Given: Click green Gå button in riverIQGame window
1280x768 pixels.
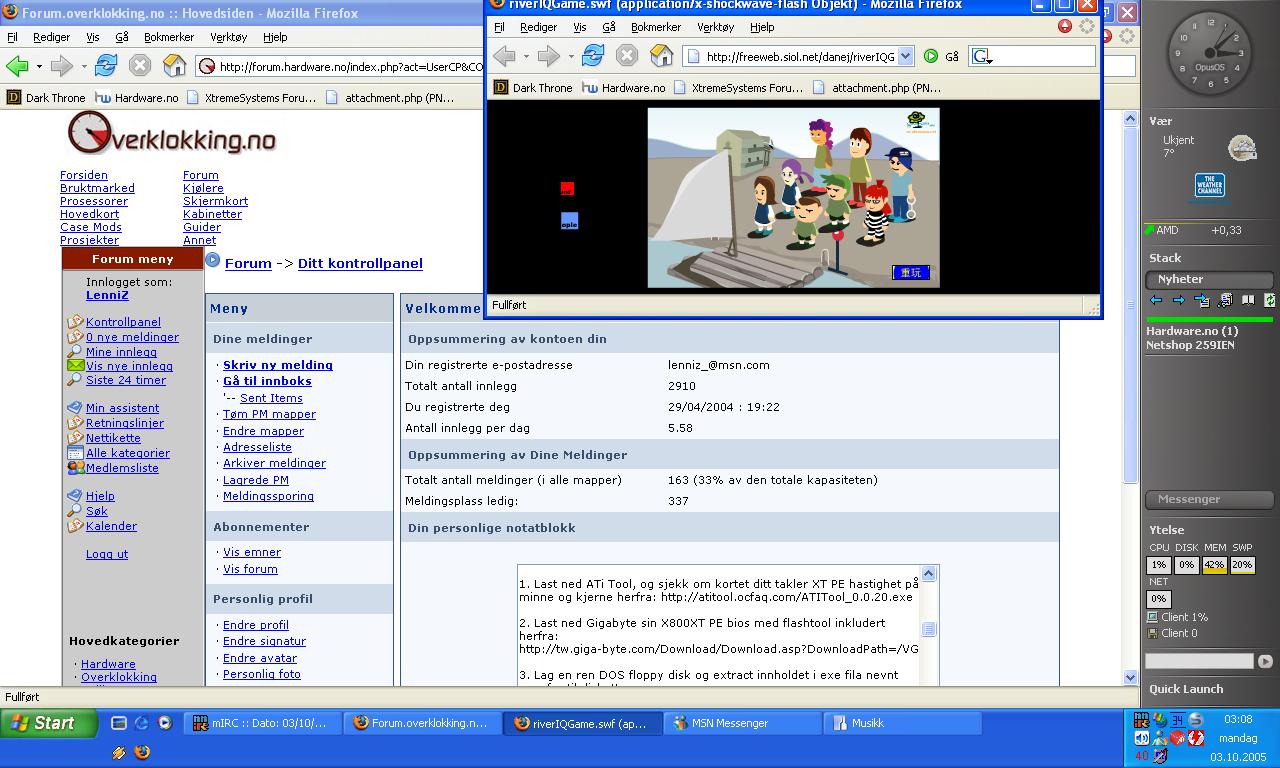Looking at the screenshot, I should pyautogui.click(x=931, y=57).
